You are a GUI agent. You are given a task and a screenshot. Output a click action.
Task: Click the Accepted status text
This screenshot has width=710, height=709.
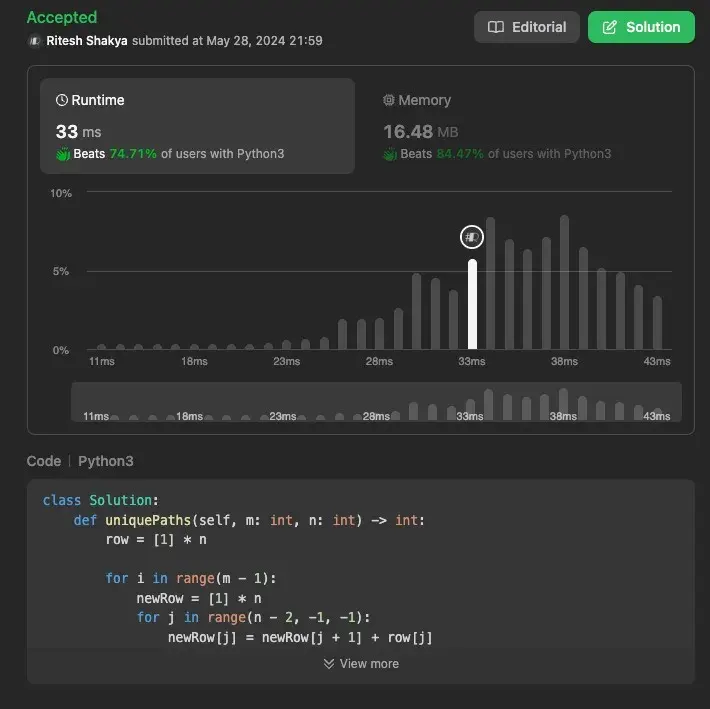pyautogui.click(x=62, y=17)
